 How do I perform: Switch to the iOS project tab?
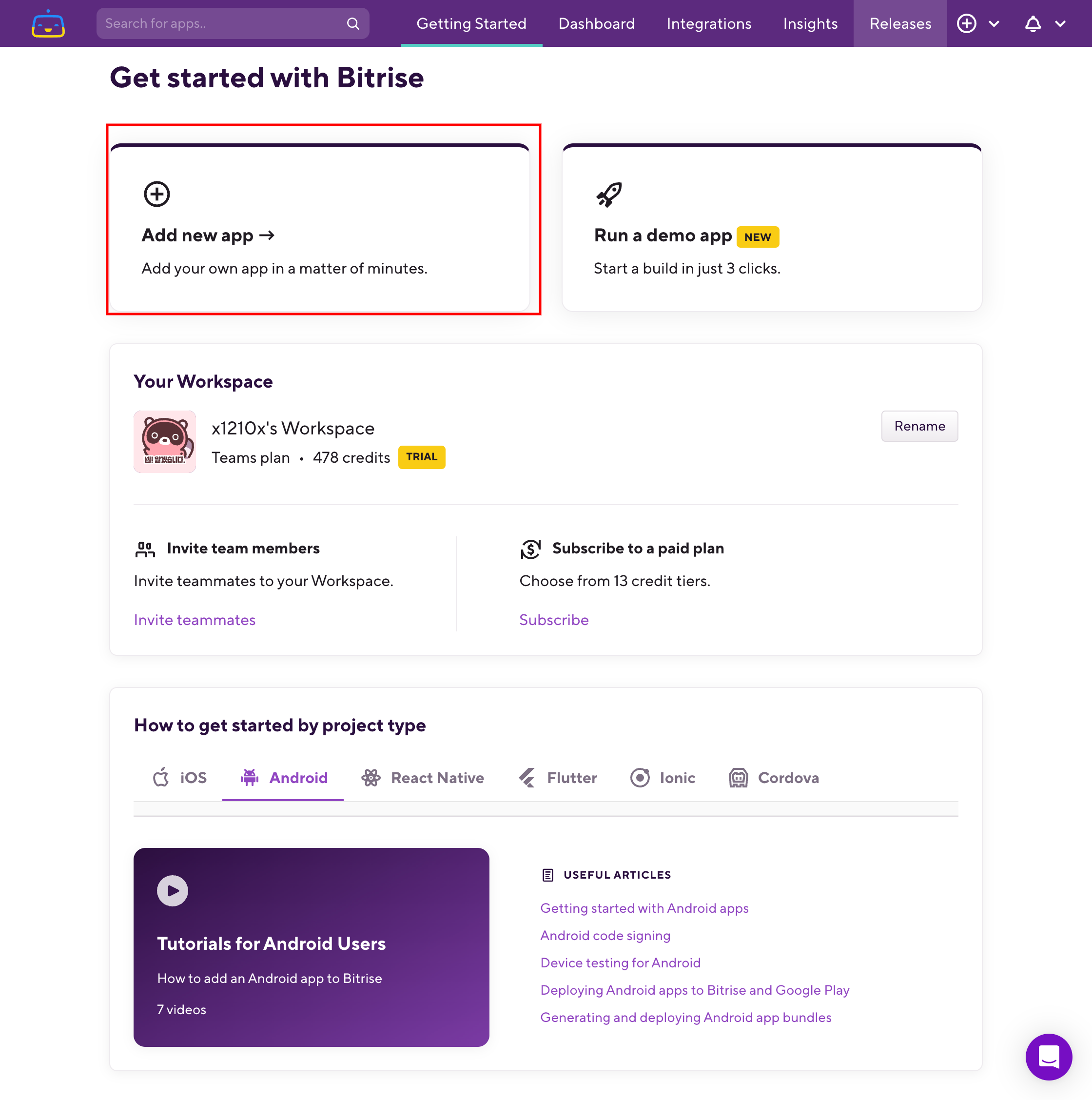pyautogui.click(x=179, y=778)
